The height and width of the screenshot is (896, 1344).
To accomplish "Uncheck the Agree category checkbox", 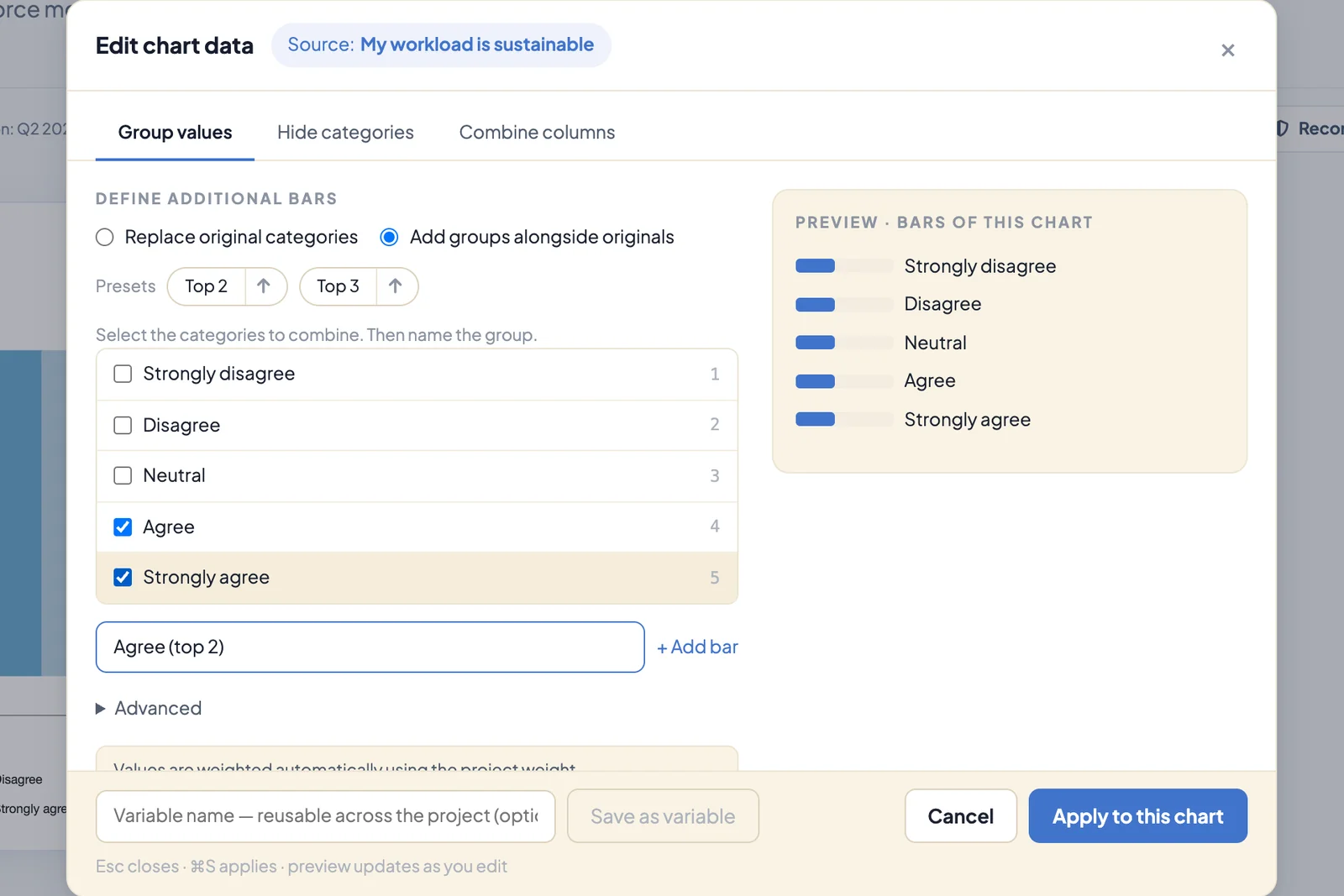I will [x=123, y=527].
